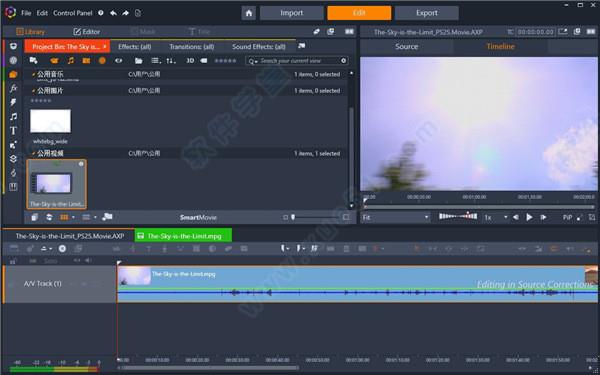
Task: Switch to the Import tab
Action: 292,13
